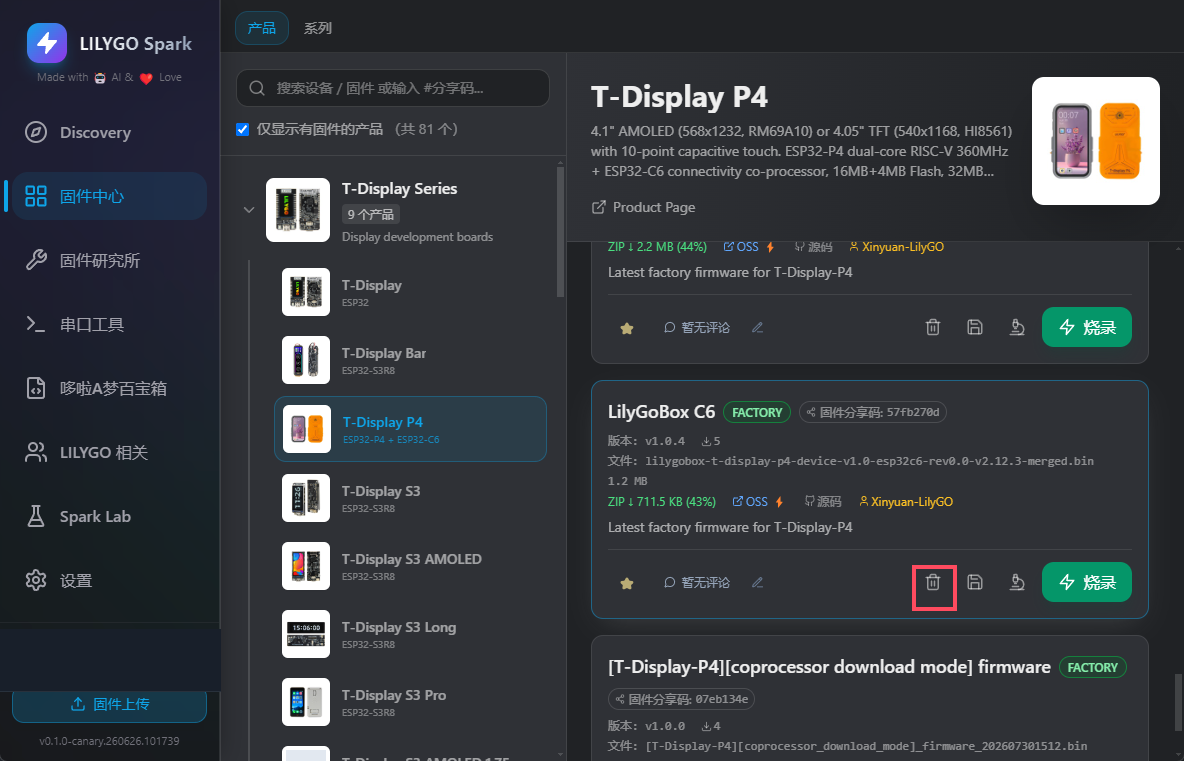The width and height of the screenshot is (1184, 761).
Task: Open OSS link in the 2.2 MB firmware card
Action: tap(741, 247)
